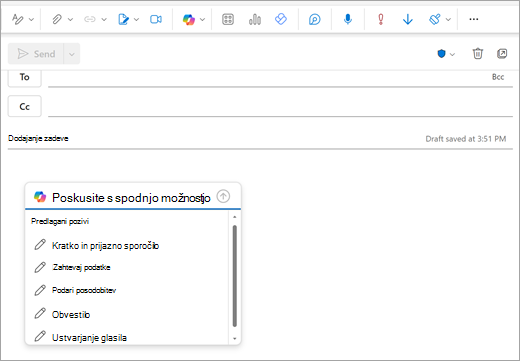The height and width of the screenshot is (361, 520).
Task: Click the Send button
Action: pyautogui.click(x=36, y=54)
